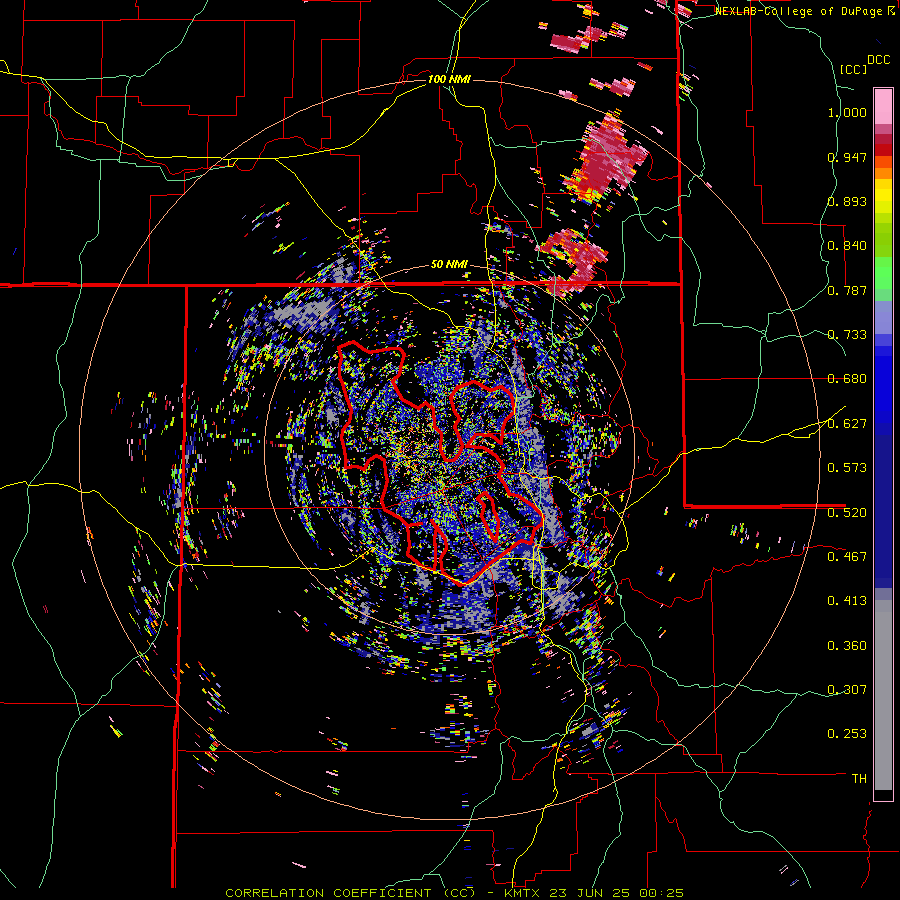This screenshot has width=900, height=900.
Task: Click the 0.360 legend value
Action: tap(847, 646)
